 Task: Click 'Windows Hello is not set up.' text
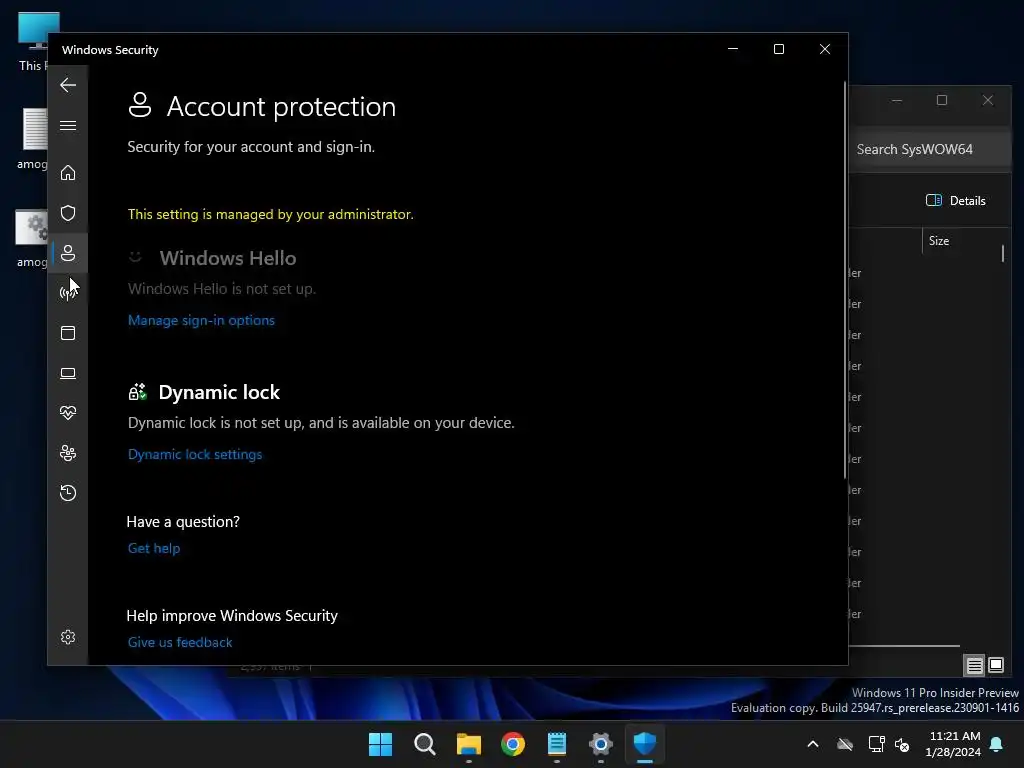point(221,289)
